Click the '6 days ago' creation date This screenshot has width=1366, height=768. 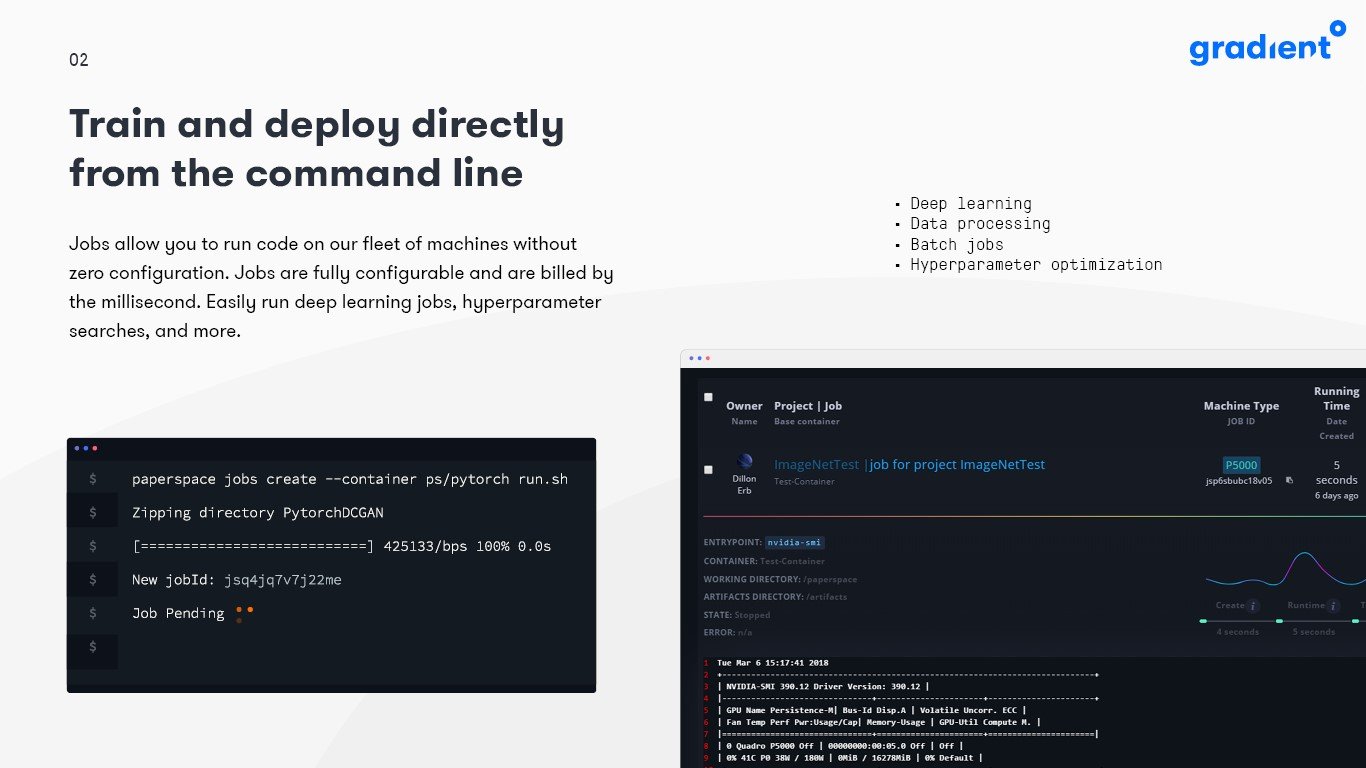(1336, 496)
